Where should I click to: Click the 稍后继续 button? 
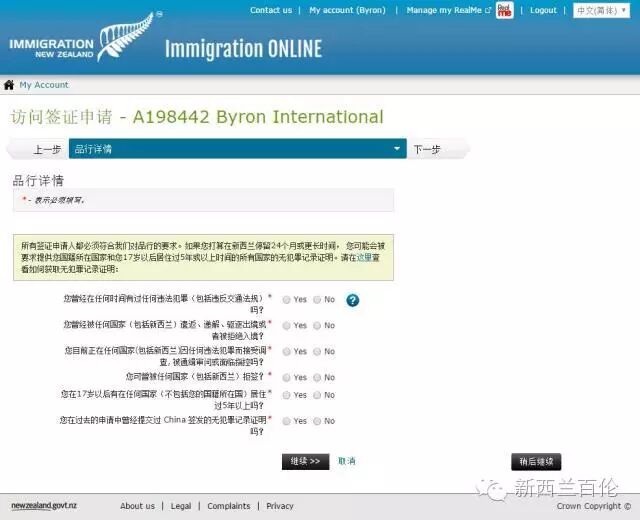click(536, 462)
